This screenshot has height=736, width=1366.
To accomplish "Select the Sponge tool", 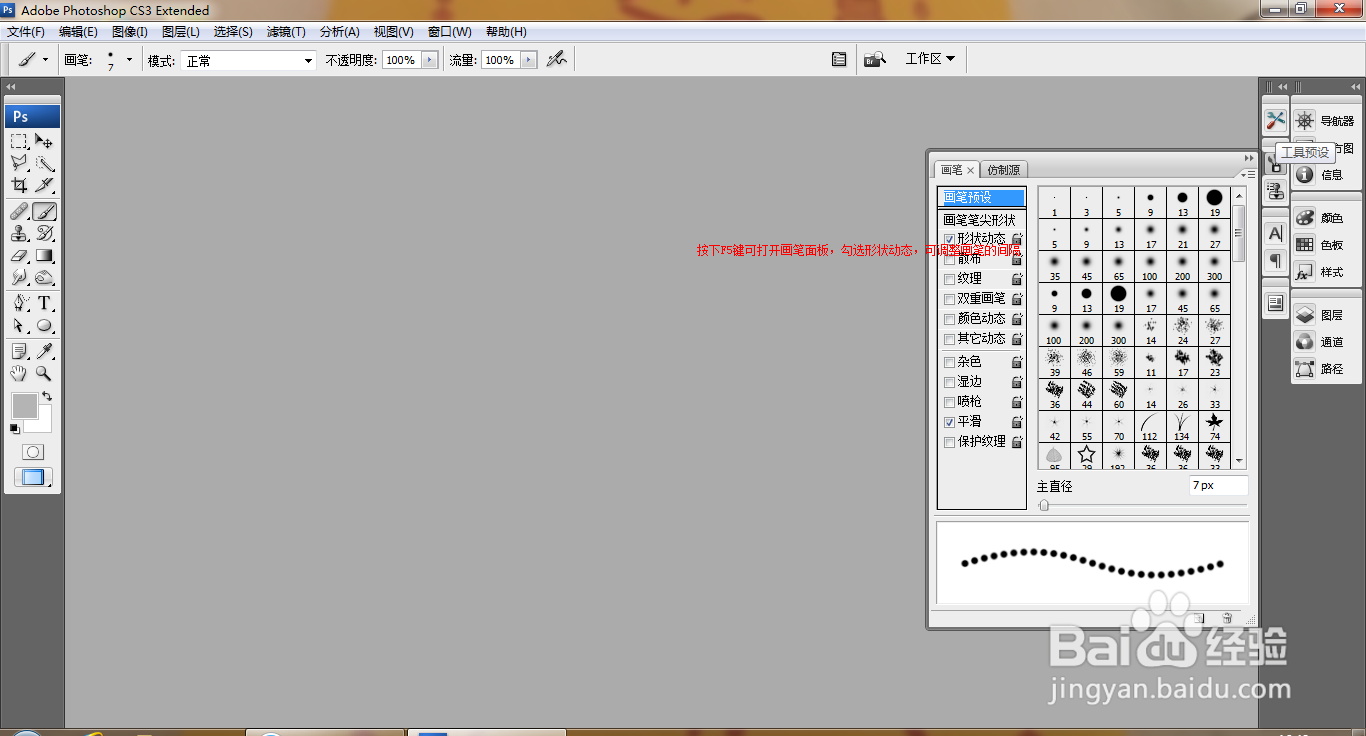I will 44,278.
